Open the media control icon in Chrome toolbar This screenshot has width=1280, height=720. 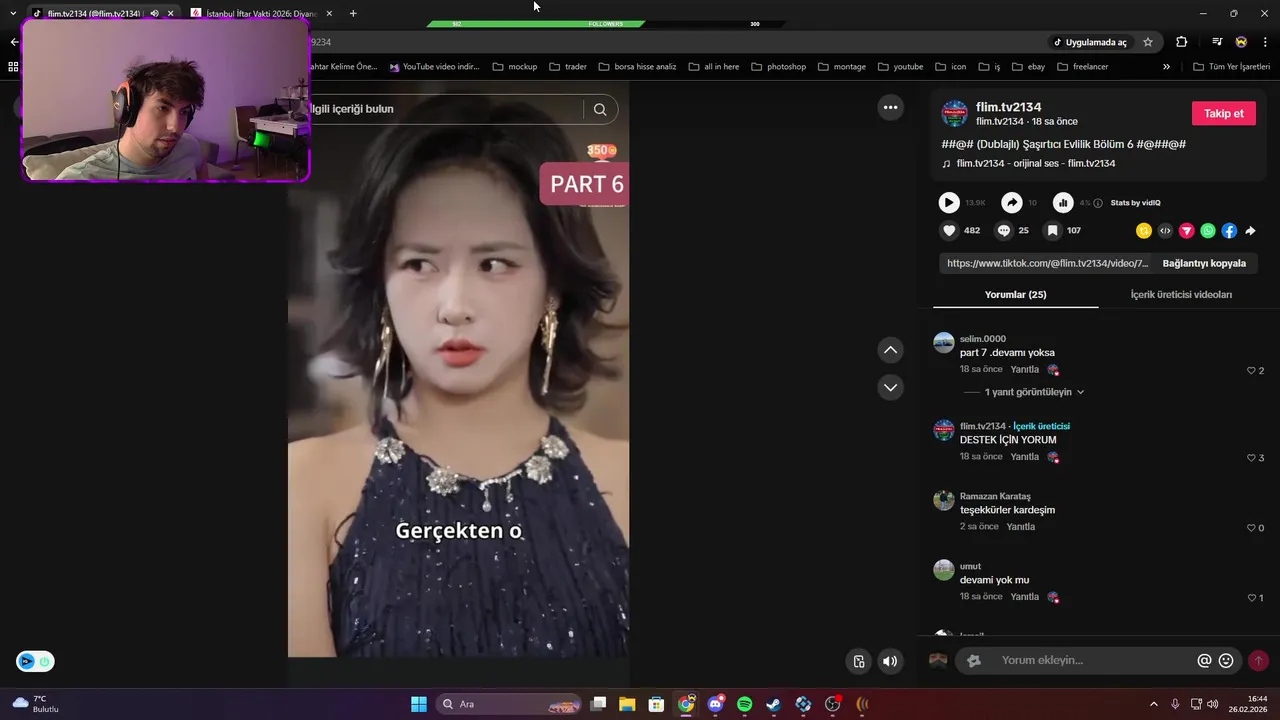(x=1216, y=42)
